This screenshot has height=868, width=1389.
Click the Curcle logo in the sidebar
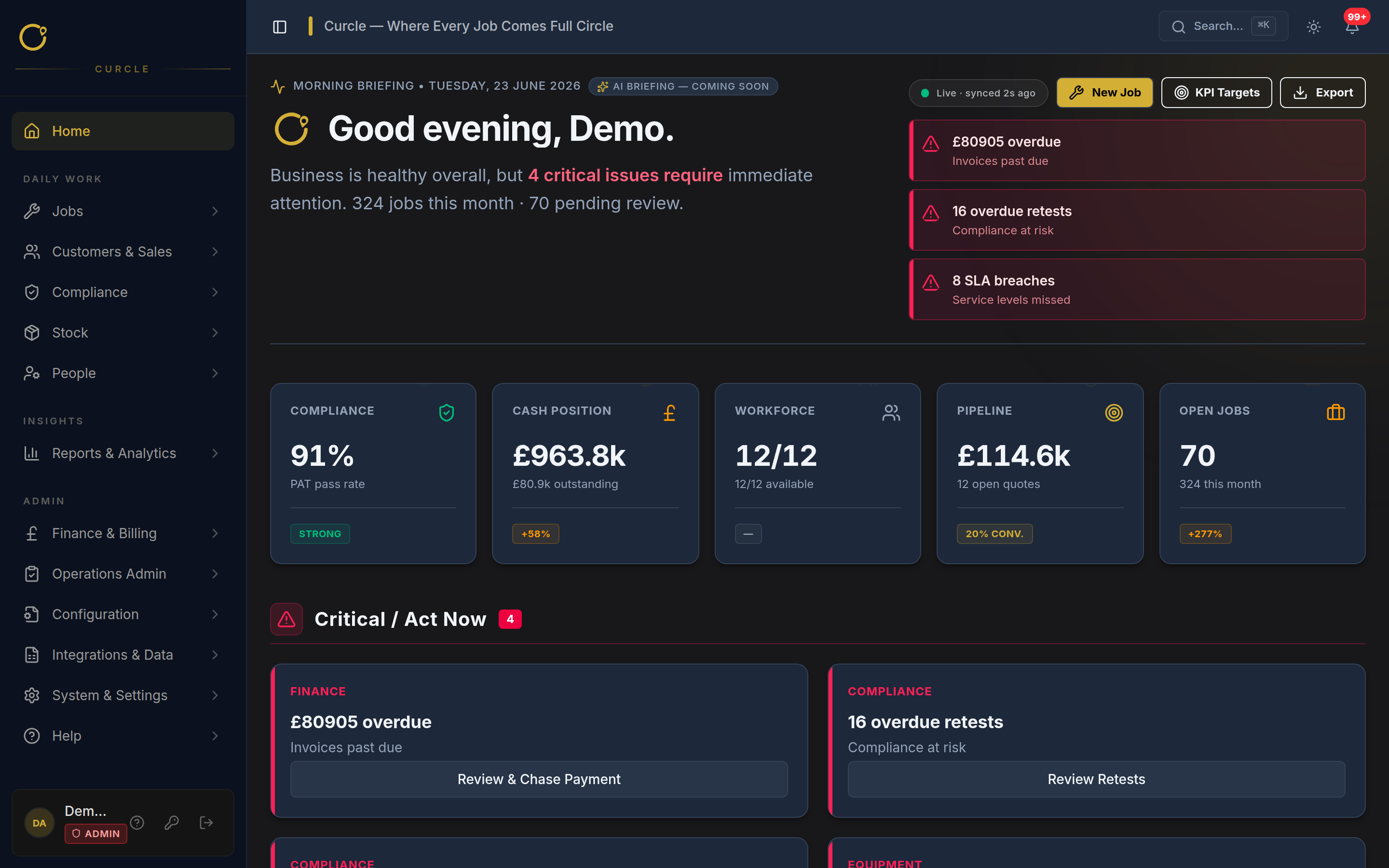[33, 37]
